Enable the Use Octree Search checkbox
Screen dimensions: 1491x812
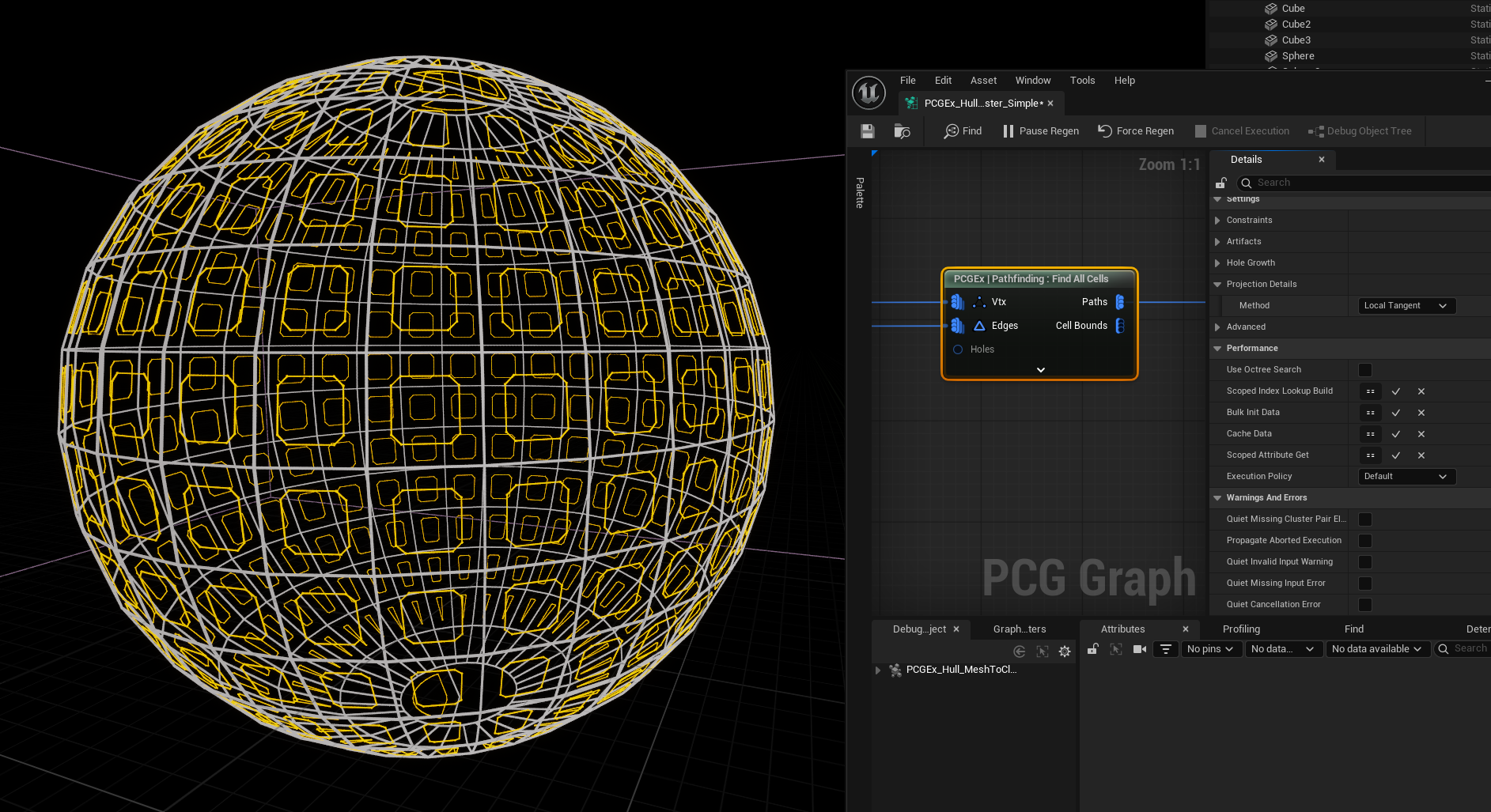(1365, 370)
